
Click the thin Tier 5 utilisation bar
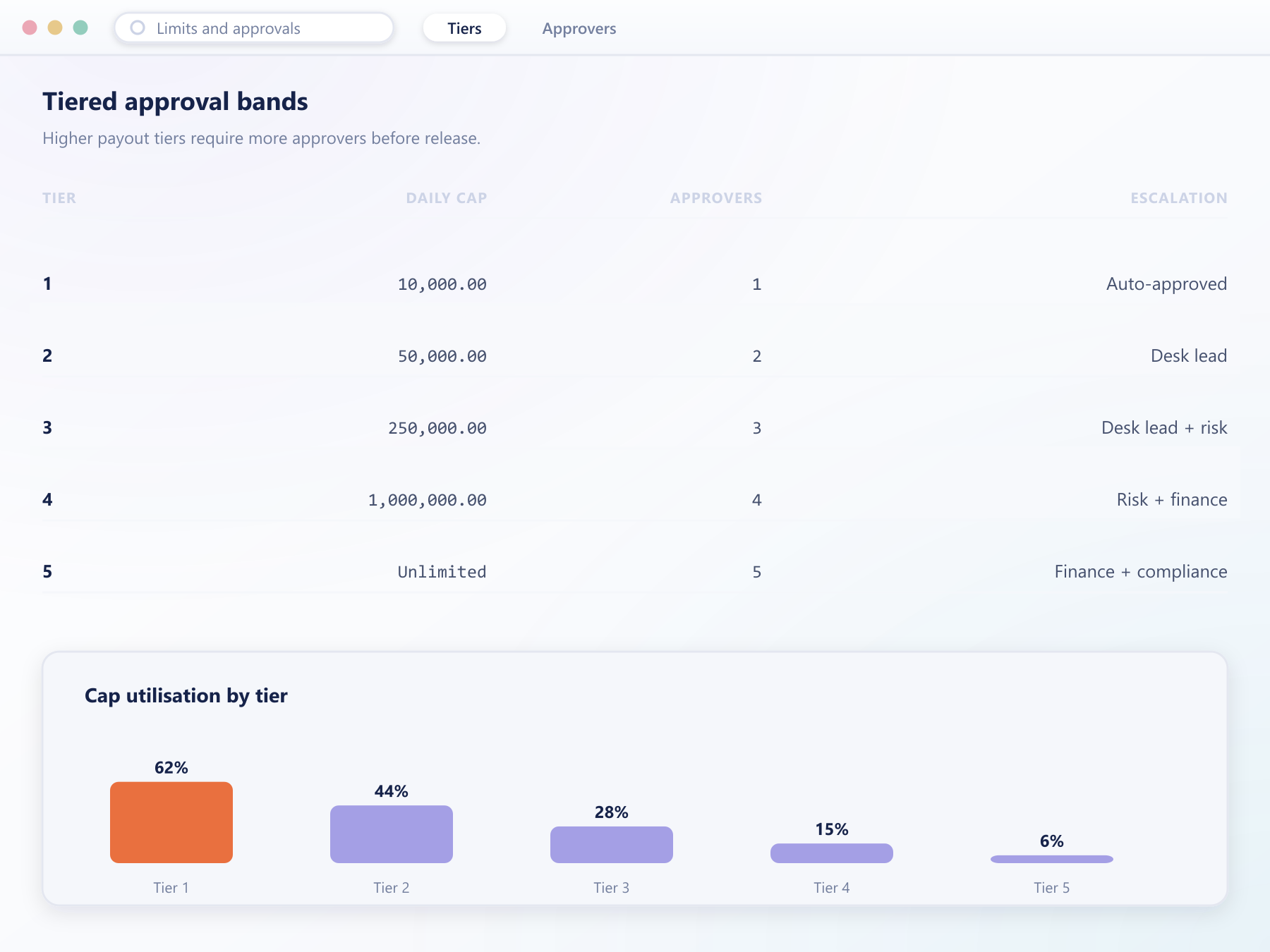coord(1052,859)
